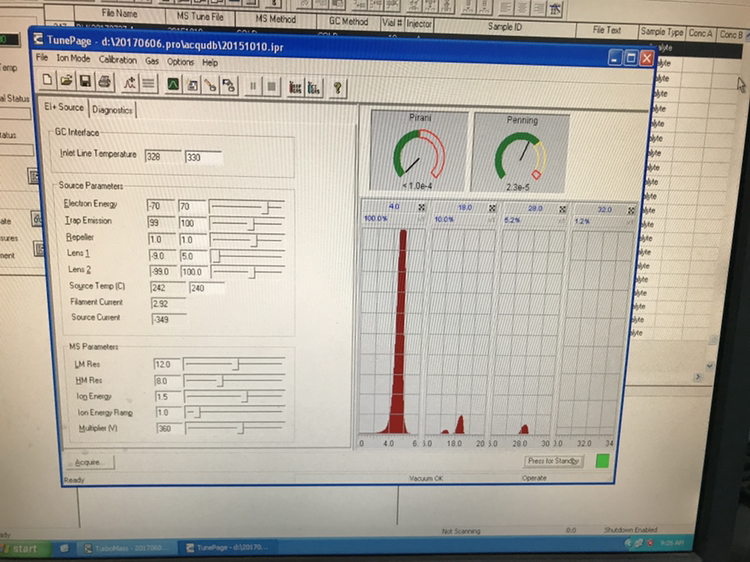
Task: Open the Calibration menu
Action: (118, 60)
